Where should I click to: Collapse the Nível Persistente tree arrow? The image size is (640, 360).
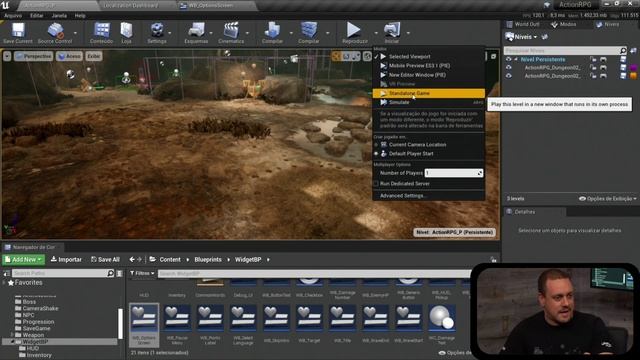[516, 60]
